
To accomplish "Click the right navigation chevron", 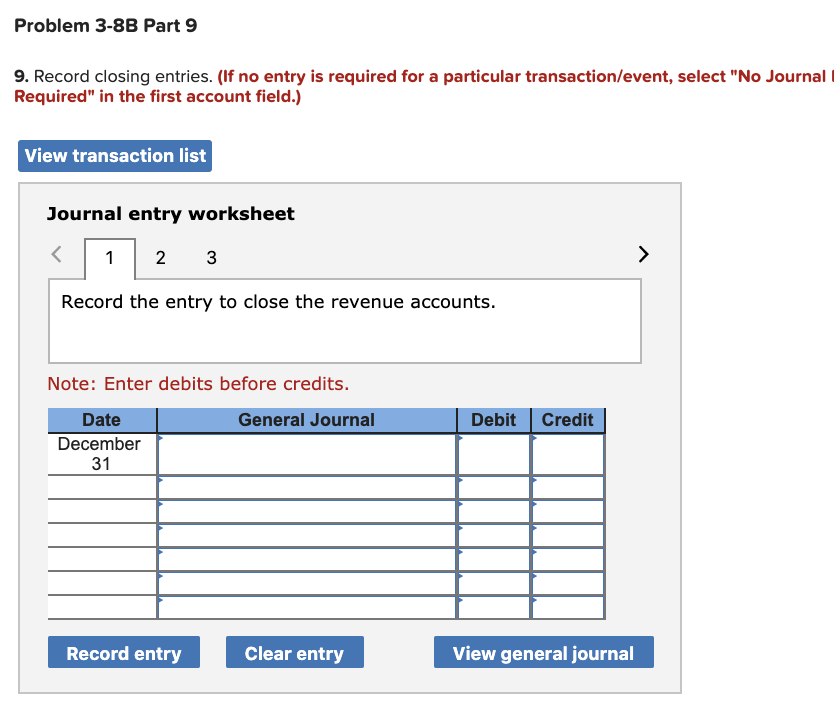I will point(642,254).
